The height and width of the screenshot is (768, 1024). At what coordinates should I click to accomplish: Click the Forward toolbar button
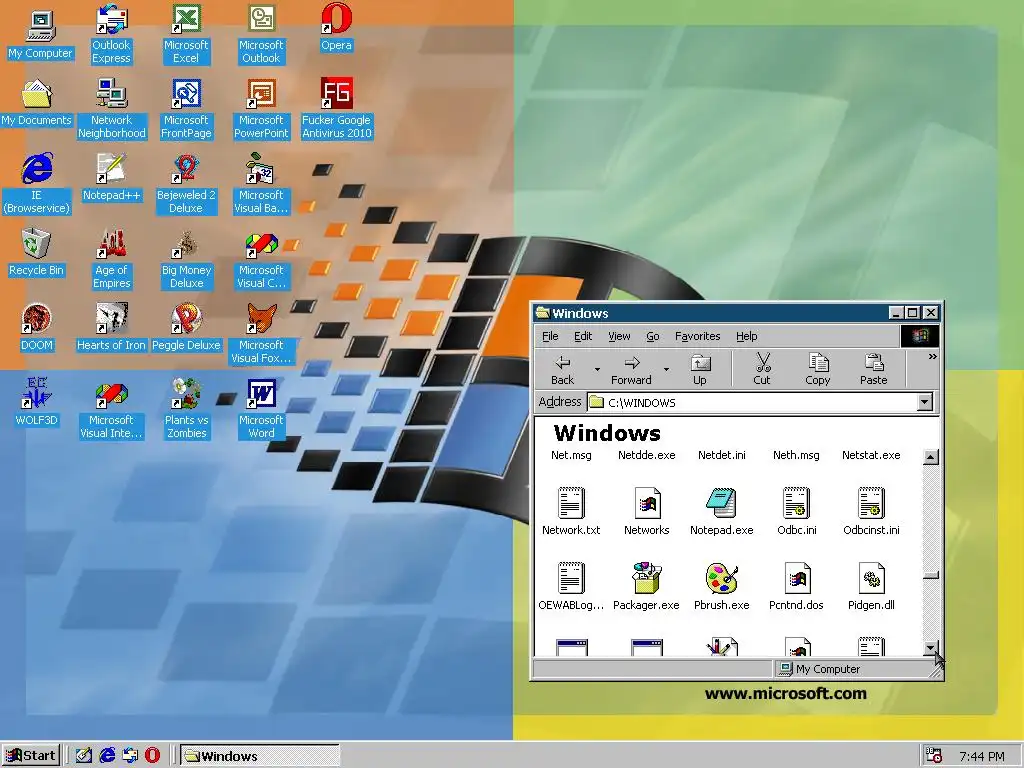pyautogui.click(x=632, y=370)
